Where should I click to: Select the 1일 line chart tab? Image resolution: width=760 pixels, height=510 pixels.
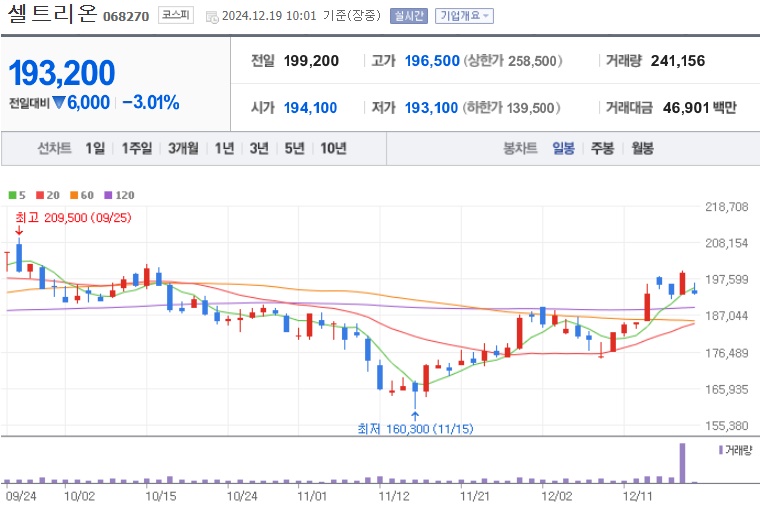95,148
